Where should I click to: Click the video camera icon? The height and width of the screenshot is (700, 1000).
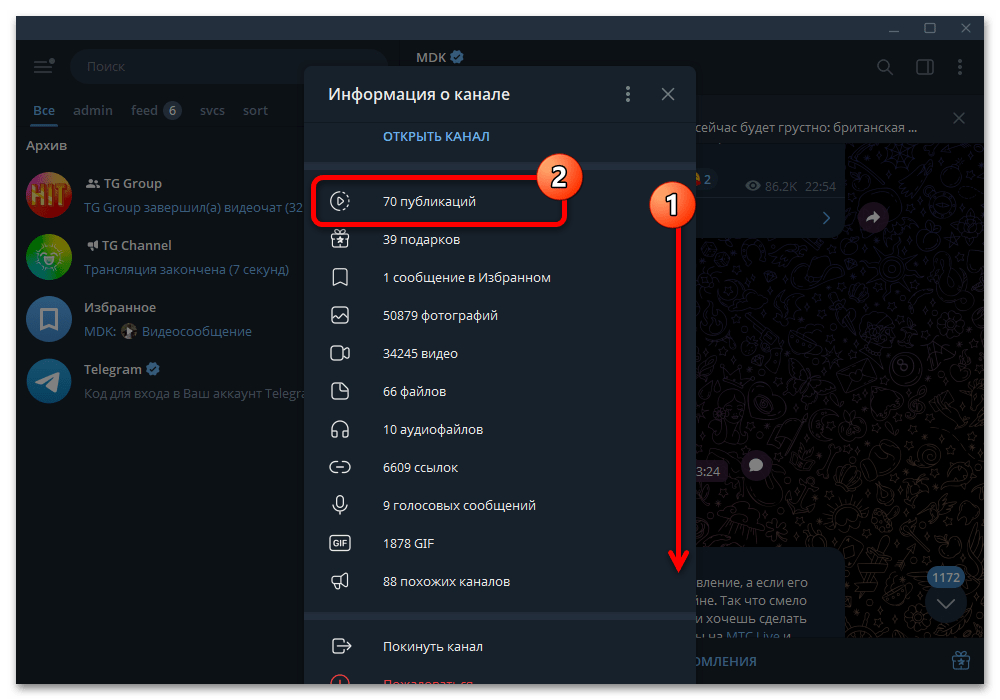coord(340,353)
